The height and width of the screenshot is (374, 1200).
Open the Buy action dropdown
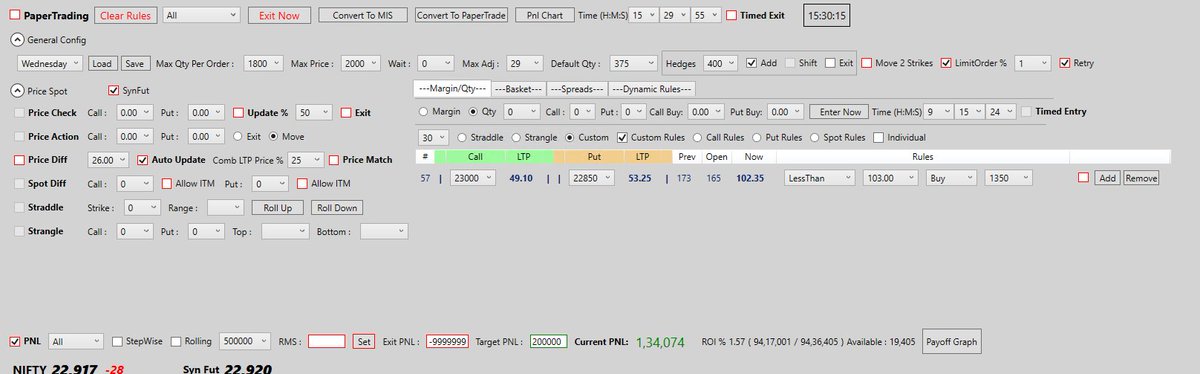(x=951, y=178)
